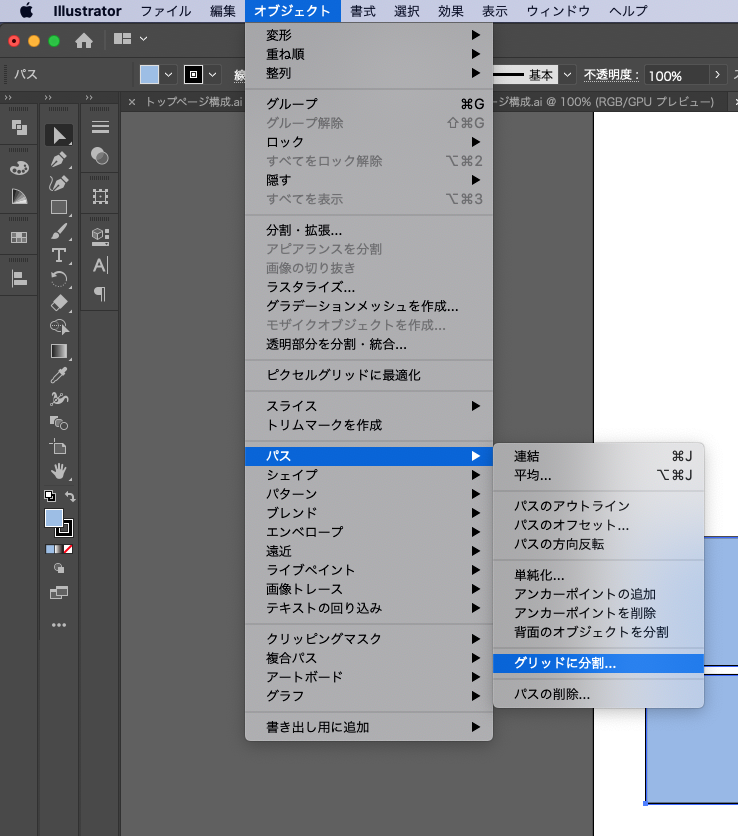Click the Home icon

(x=84, y=41)
